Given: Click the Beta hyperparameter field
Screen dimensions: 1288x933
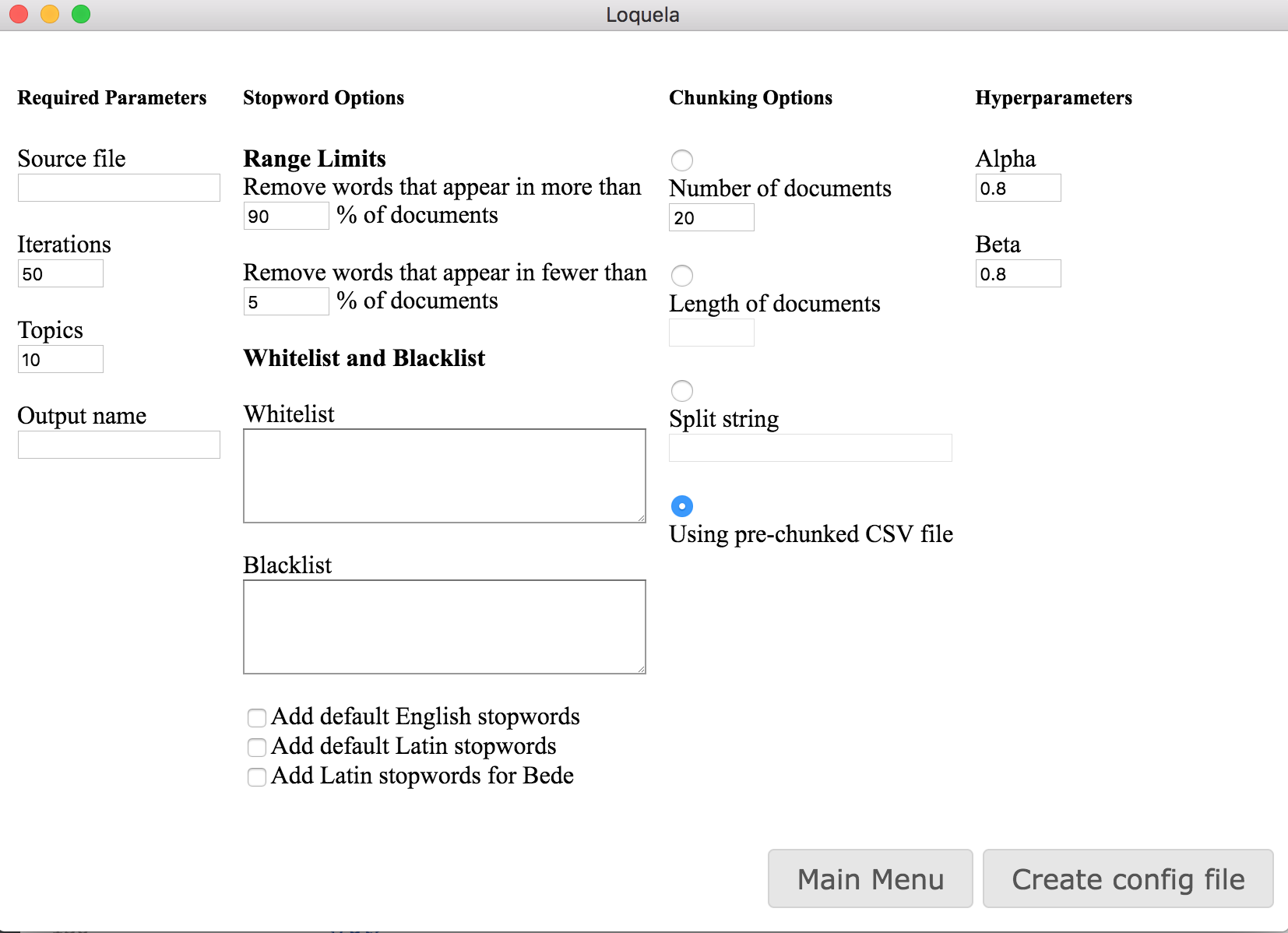Looking at the screenshot, I should click(x=1018, y=273).
